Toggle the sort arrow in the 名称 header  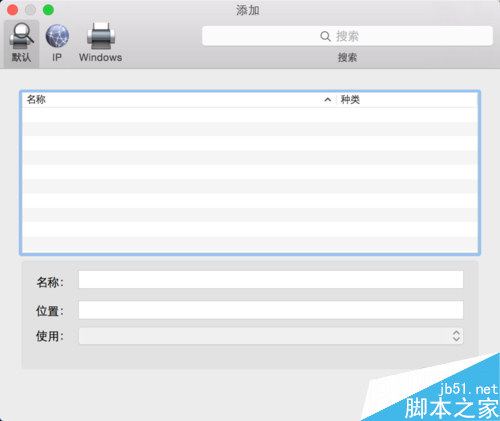[x=328, y=100]
